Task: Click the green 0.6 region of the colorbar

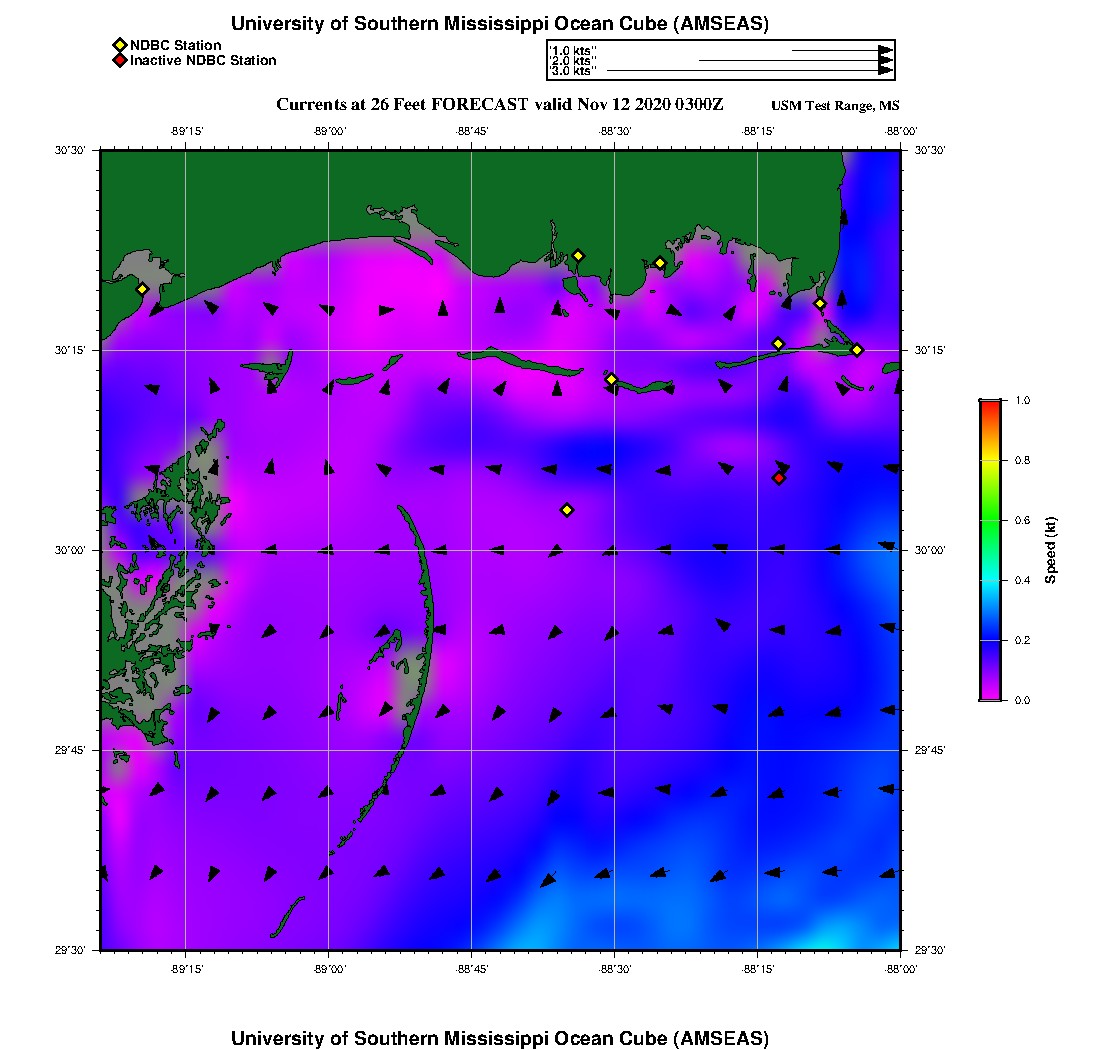Action: coord(991,520)
